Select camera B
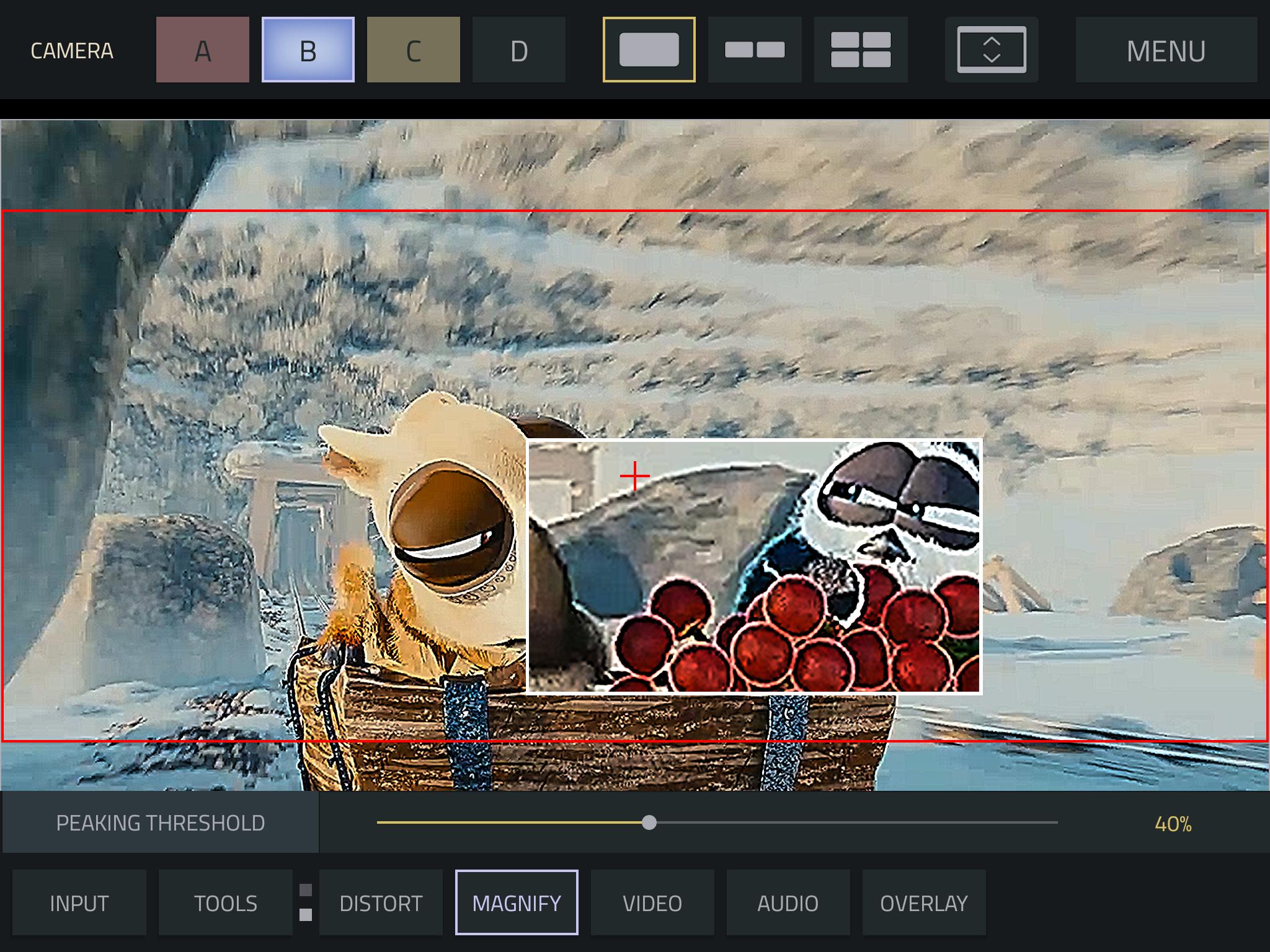 pyautogui.click(x=308, y=50)
